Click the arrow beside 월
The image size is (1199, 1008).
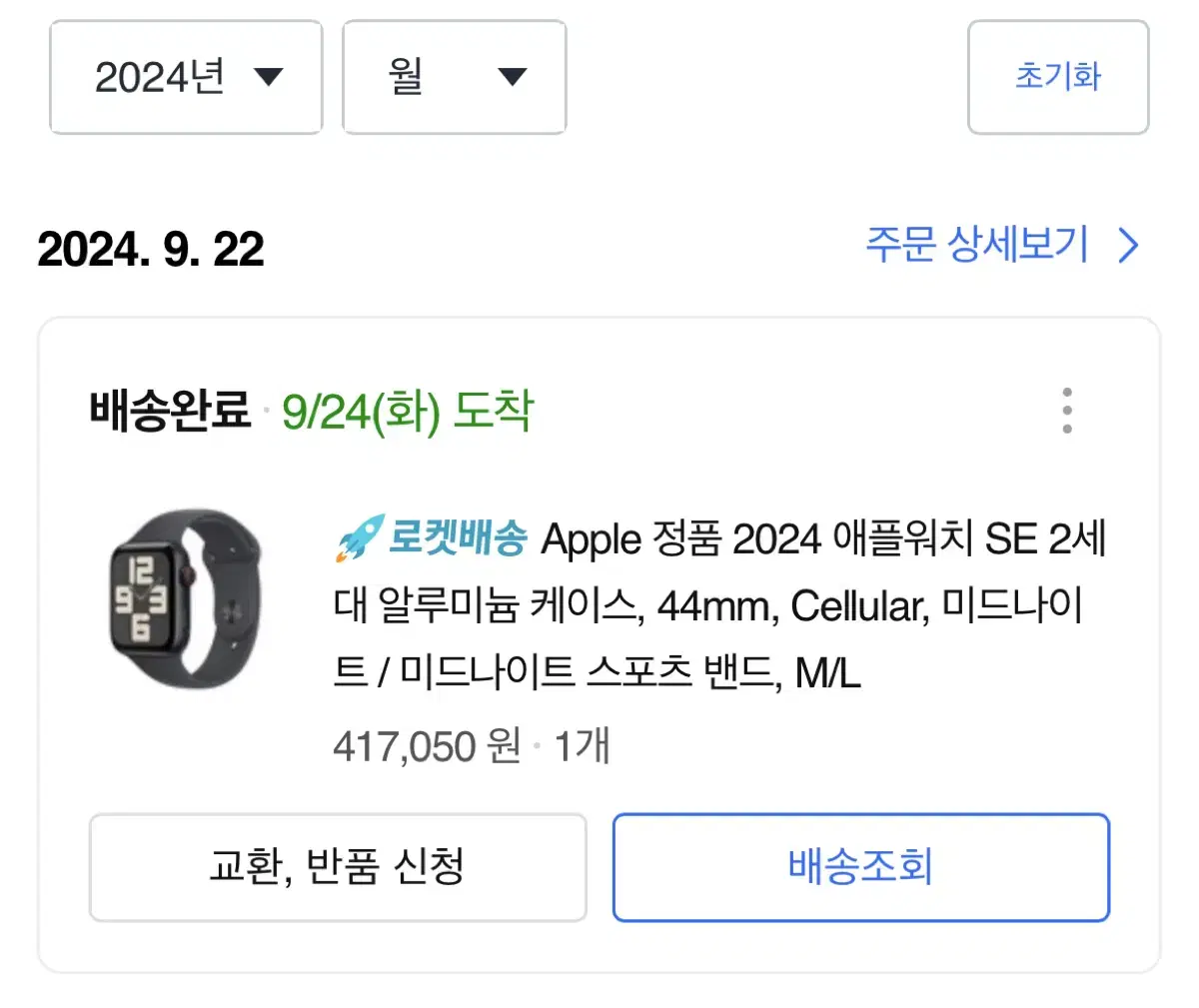coord(512,77)
